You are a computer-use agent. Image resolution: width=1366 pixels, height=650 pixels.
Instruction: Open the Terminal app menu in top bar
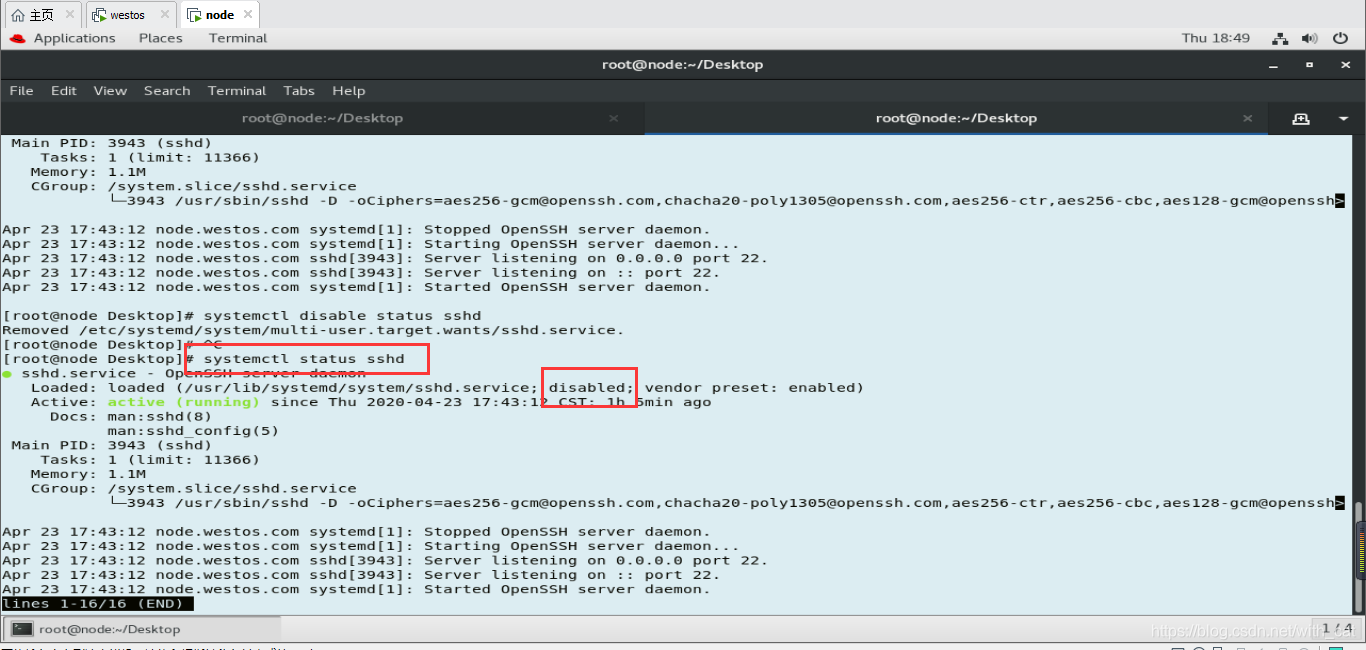point(238,38)
